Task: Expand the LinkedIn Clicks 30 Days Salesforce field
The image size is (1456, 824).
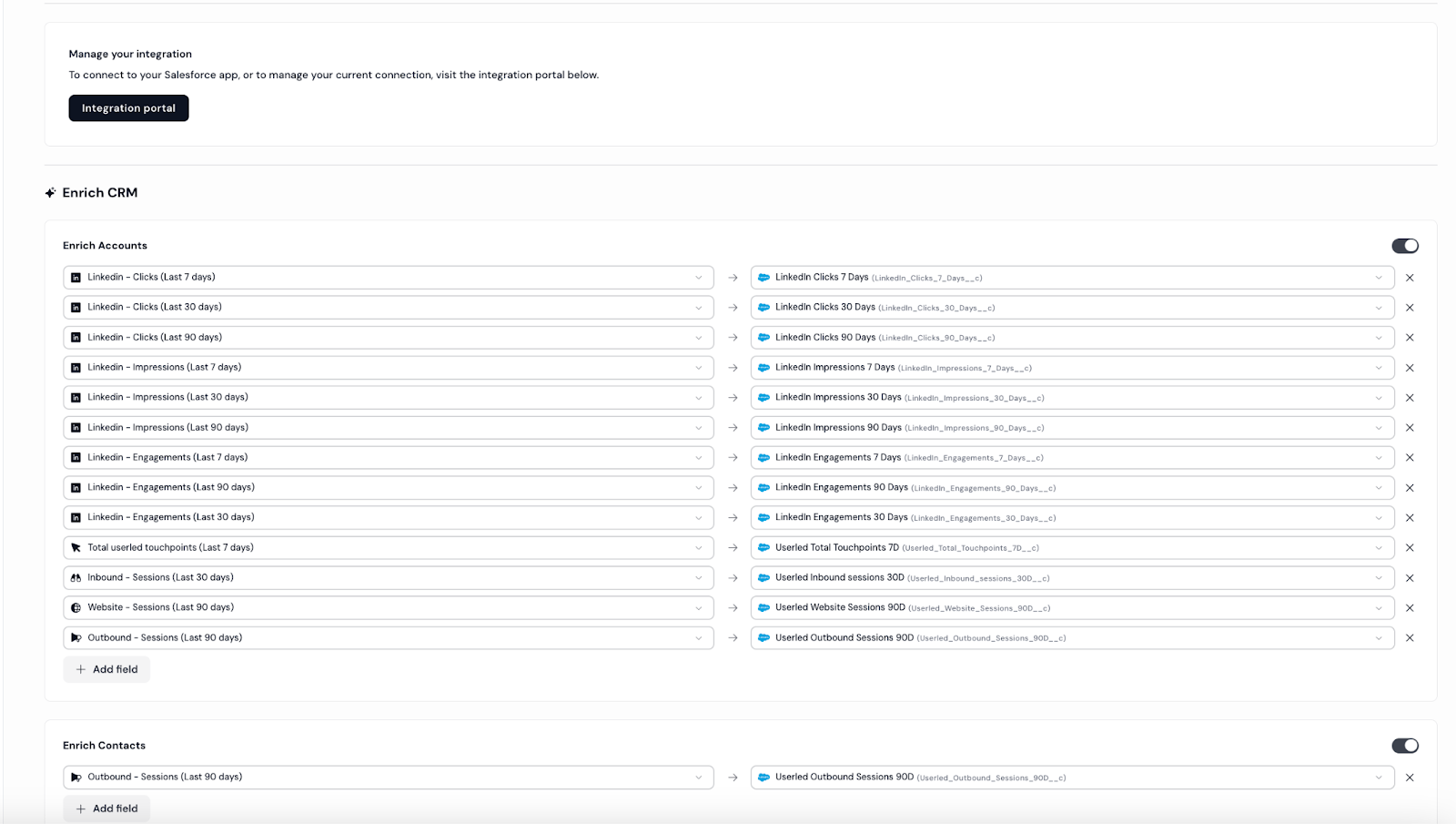Action: 1073,308
